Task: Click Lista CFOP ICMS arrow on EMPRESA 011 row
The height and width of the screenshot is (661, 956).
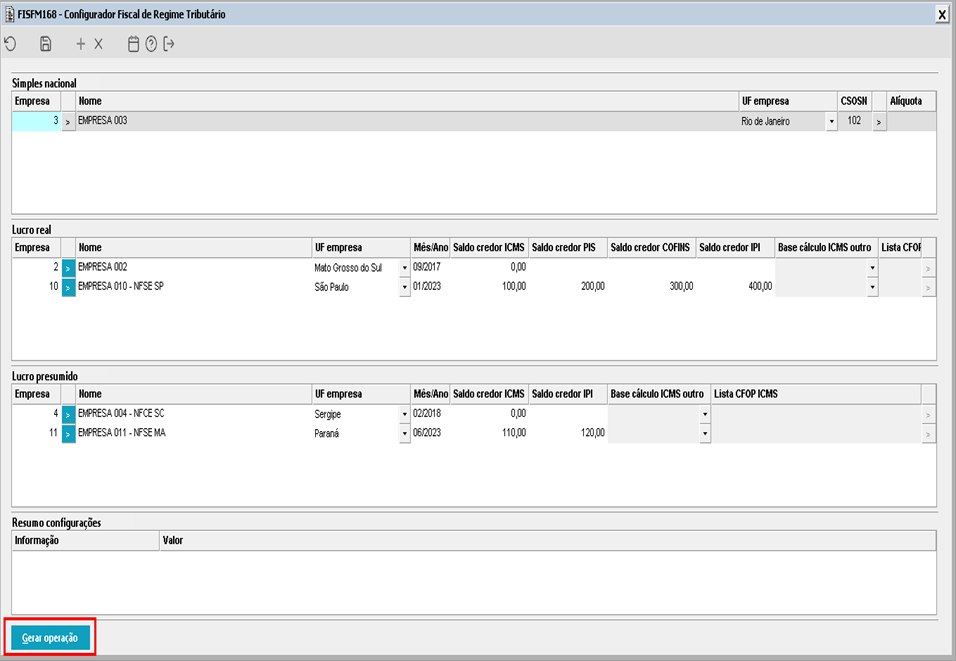Action: coord(928,434)
